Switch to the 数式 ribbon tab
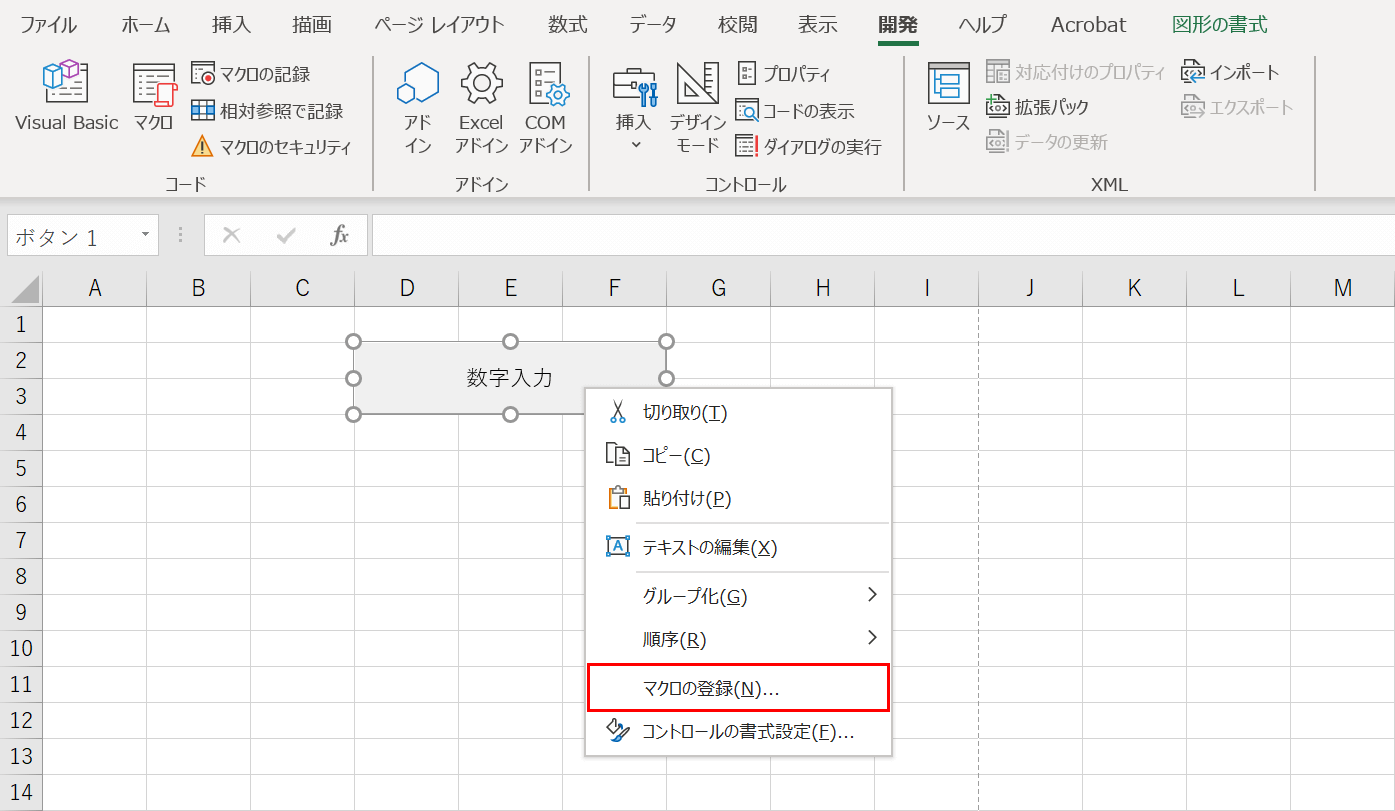Screen dimensions: 1395x811 pos(567,25)
